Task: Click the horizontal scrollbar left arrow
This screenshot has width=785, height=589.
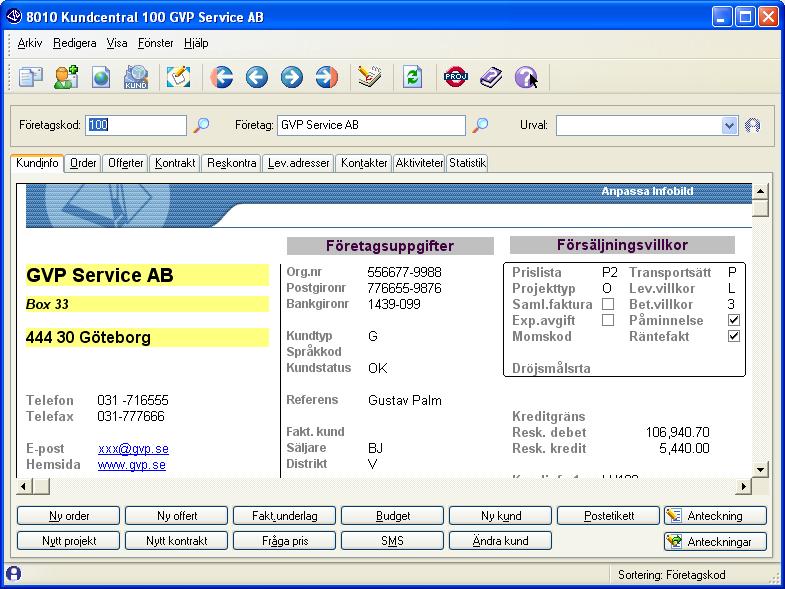Action: (x=24, y=486)
